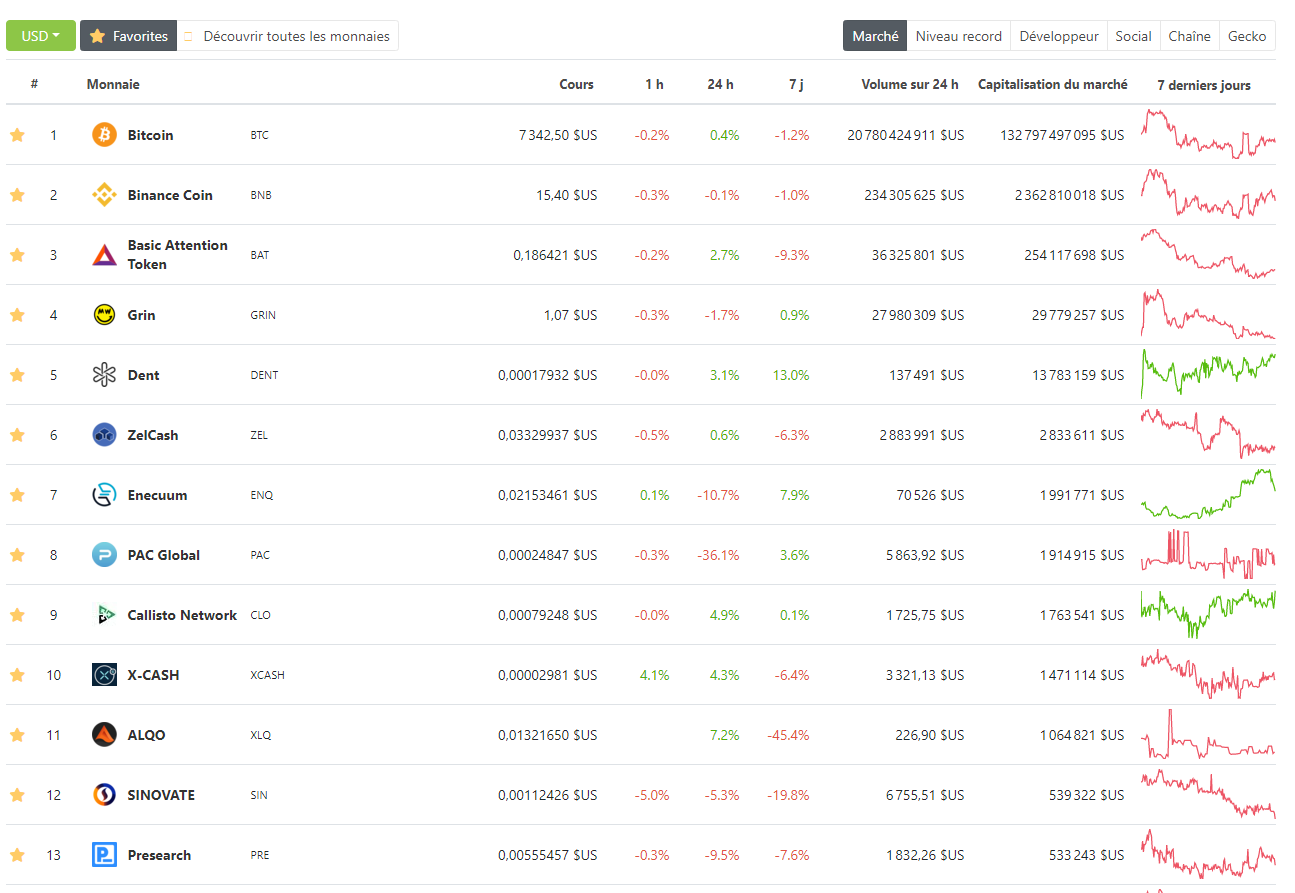Open Bitcoin's 7-day sparkline chart
Screen dimensions: 1295x893
click(x=1208, y=135)
